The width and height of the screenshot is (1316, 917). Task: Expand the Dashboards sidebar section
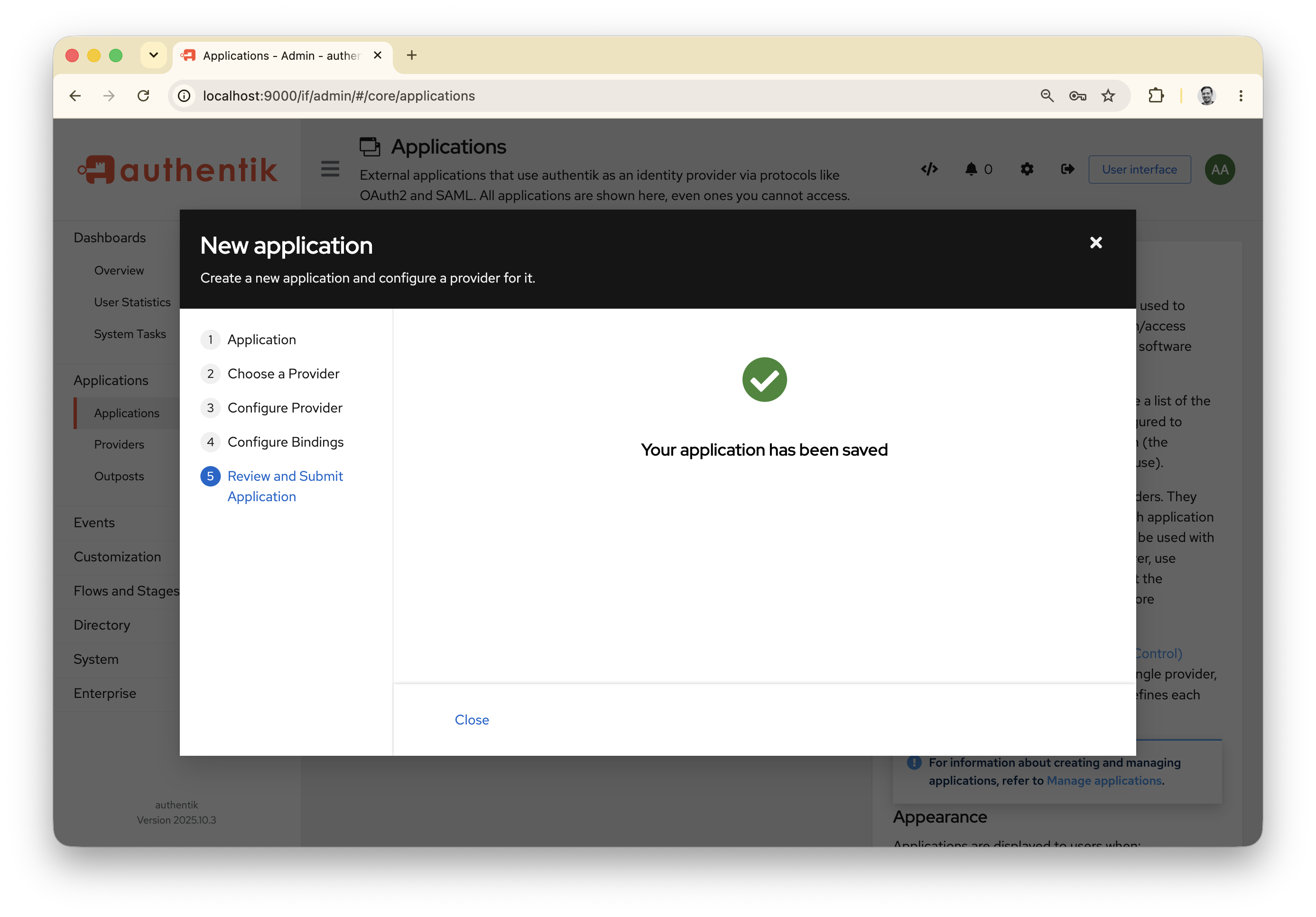pyautogui.click(x=110, y=238)
